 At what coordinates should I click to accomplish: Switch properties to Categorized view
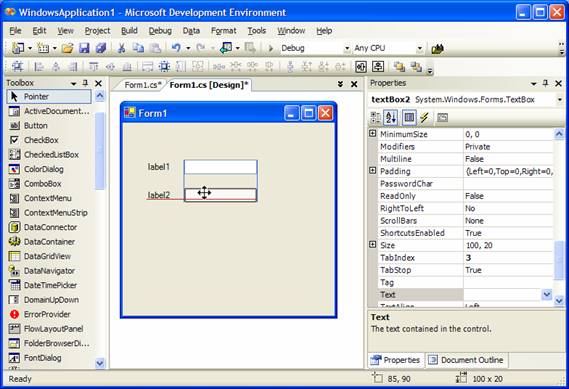click(x=375, y=117)
